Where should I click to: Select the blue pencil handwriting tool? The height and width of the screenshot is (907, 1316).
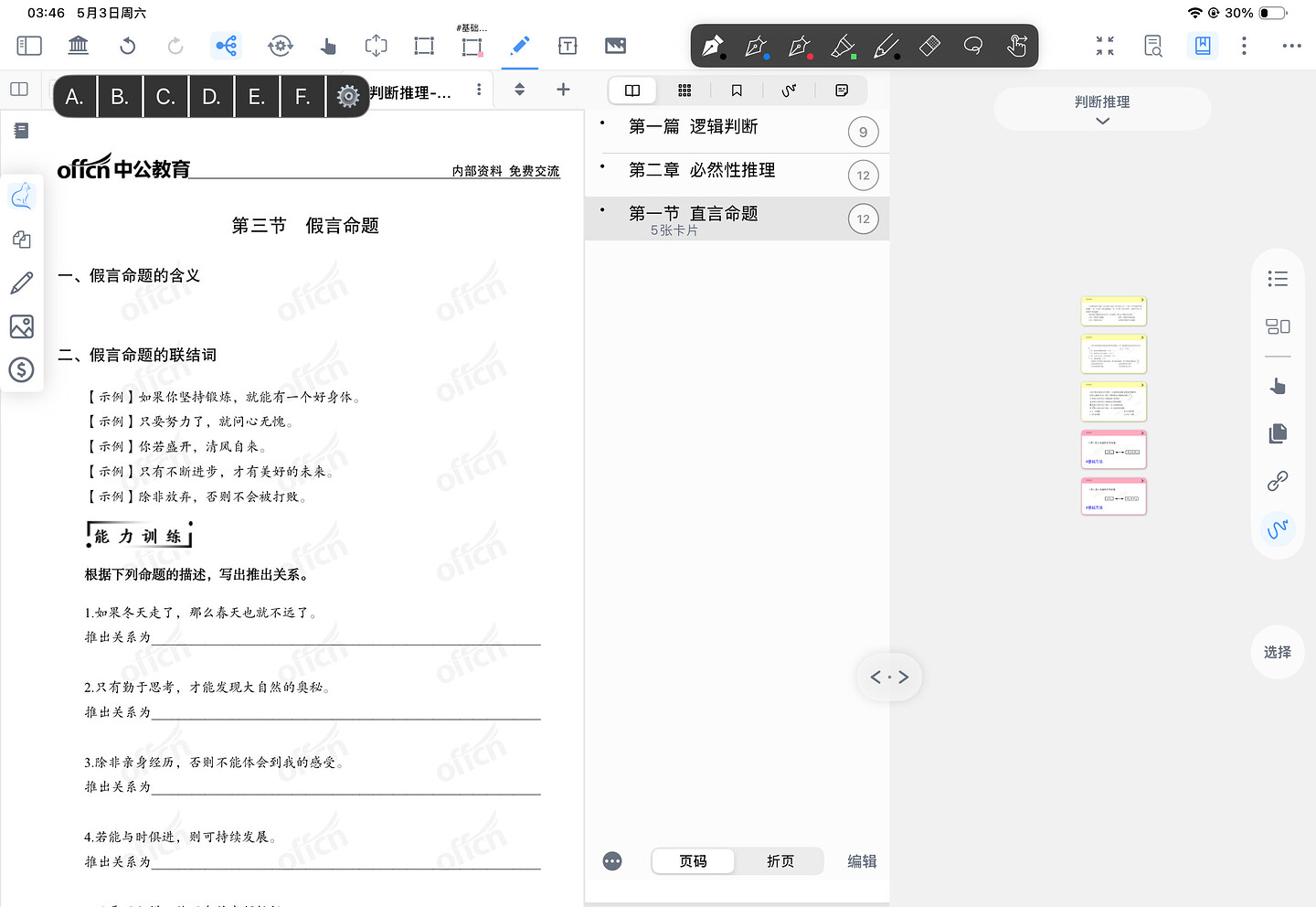click(x=520, y=46)
